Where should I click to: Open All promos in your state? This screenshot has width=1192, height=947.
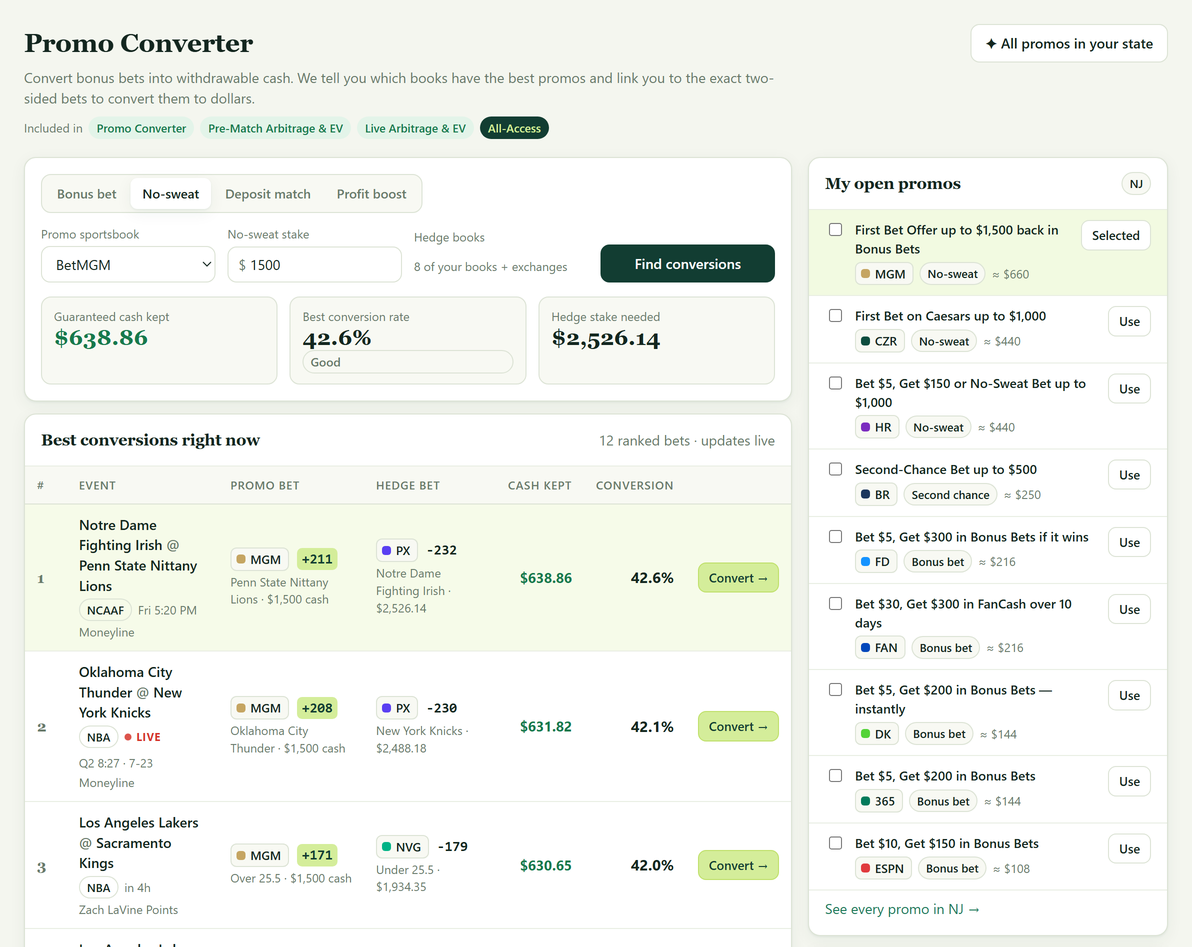pyautogui.click(x=1069, y=43)
